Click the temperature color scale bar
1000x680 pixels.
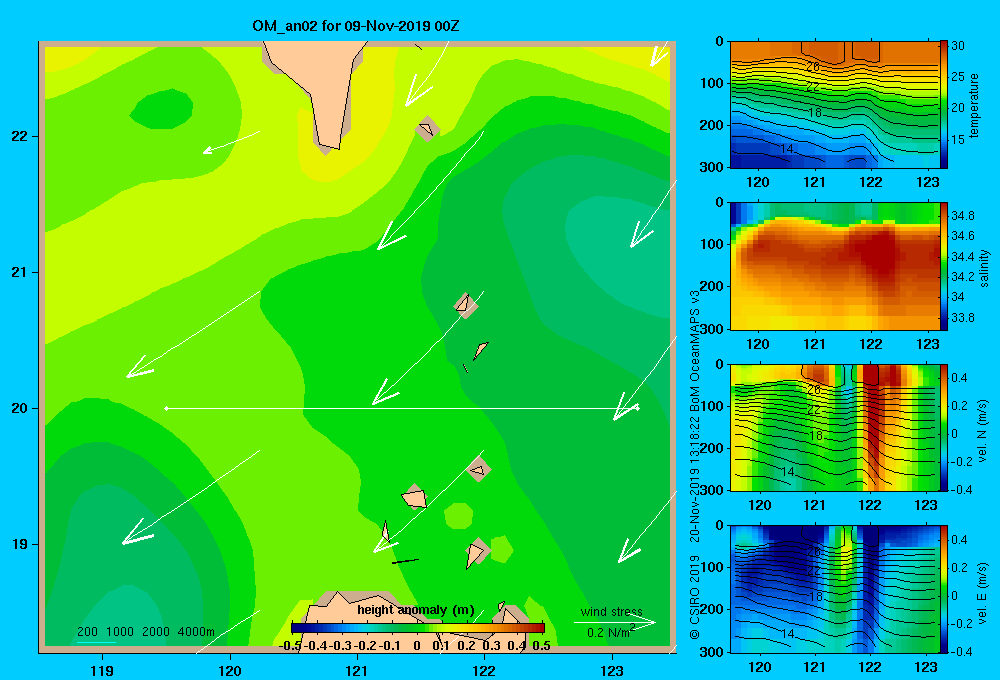pyautogui.click(x=943, y=105)
